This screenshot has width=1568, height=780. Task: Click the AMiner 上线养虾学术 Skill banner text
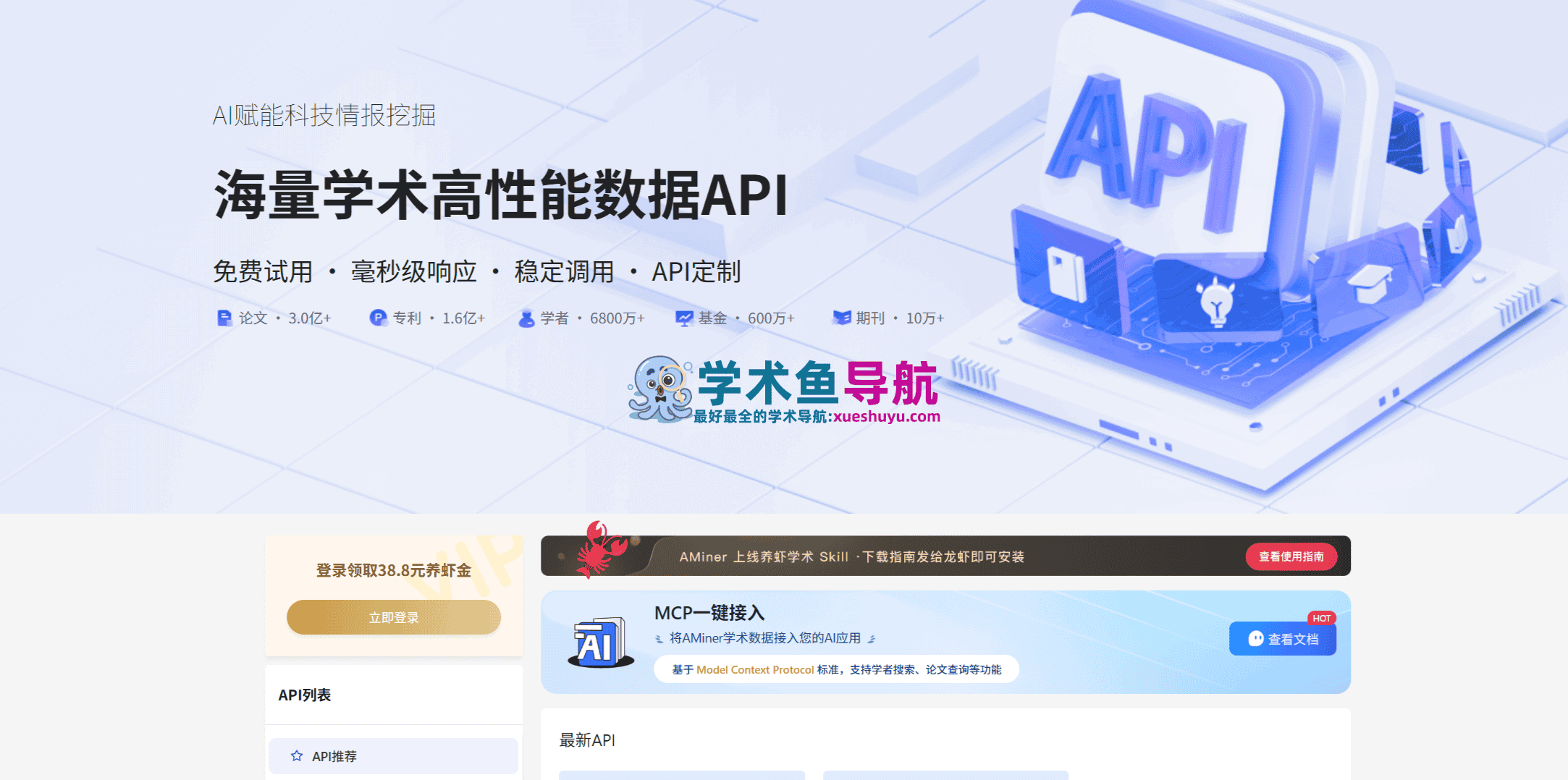(852, 556)
